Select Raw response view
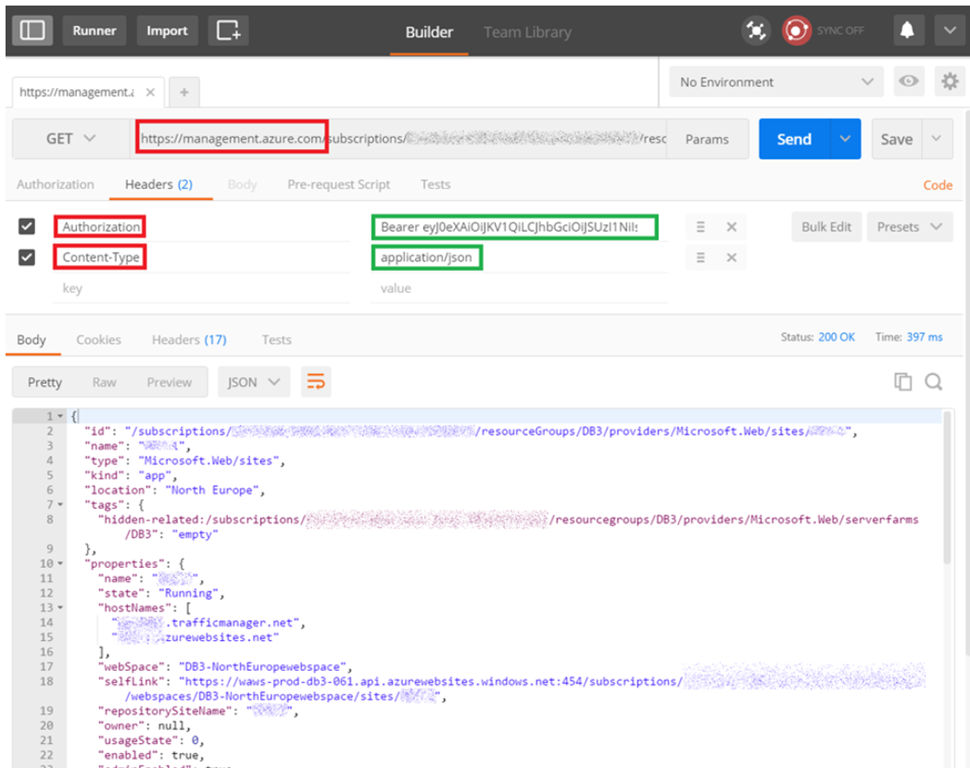The width and height of the screenshot is (970, 768). (x=104, y=382)
